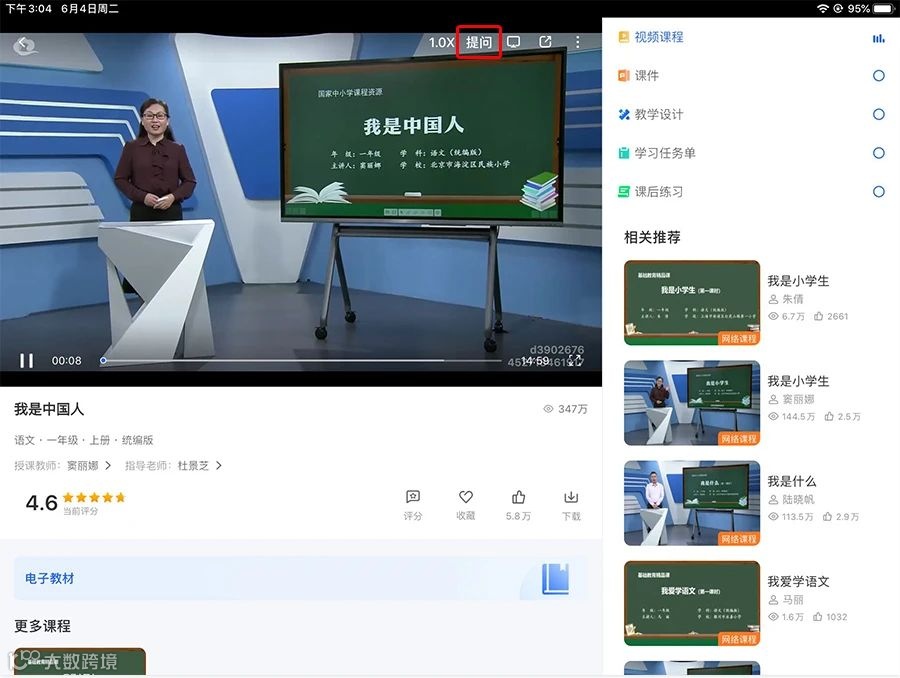Screen dimensions: 900x678
Task: Tap the battery 95% indicator
Action: pos(870,9)
